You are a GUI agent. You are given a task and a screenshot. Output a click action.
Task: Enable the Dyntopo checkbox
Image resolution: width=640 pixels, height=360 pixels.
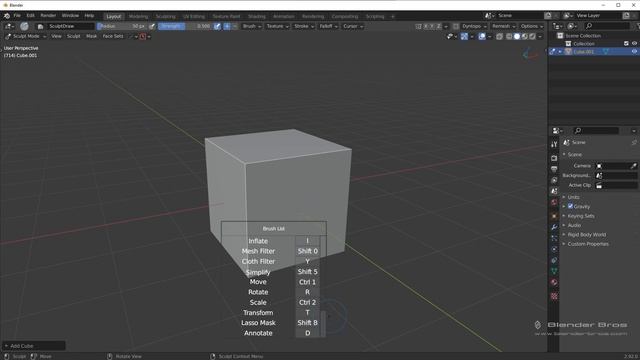tap(456, 26)
